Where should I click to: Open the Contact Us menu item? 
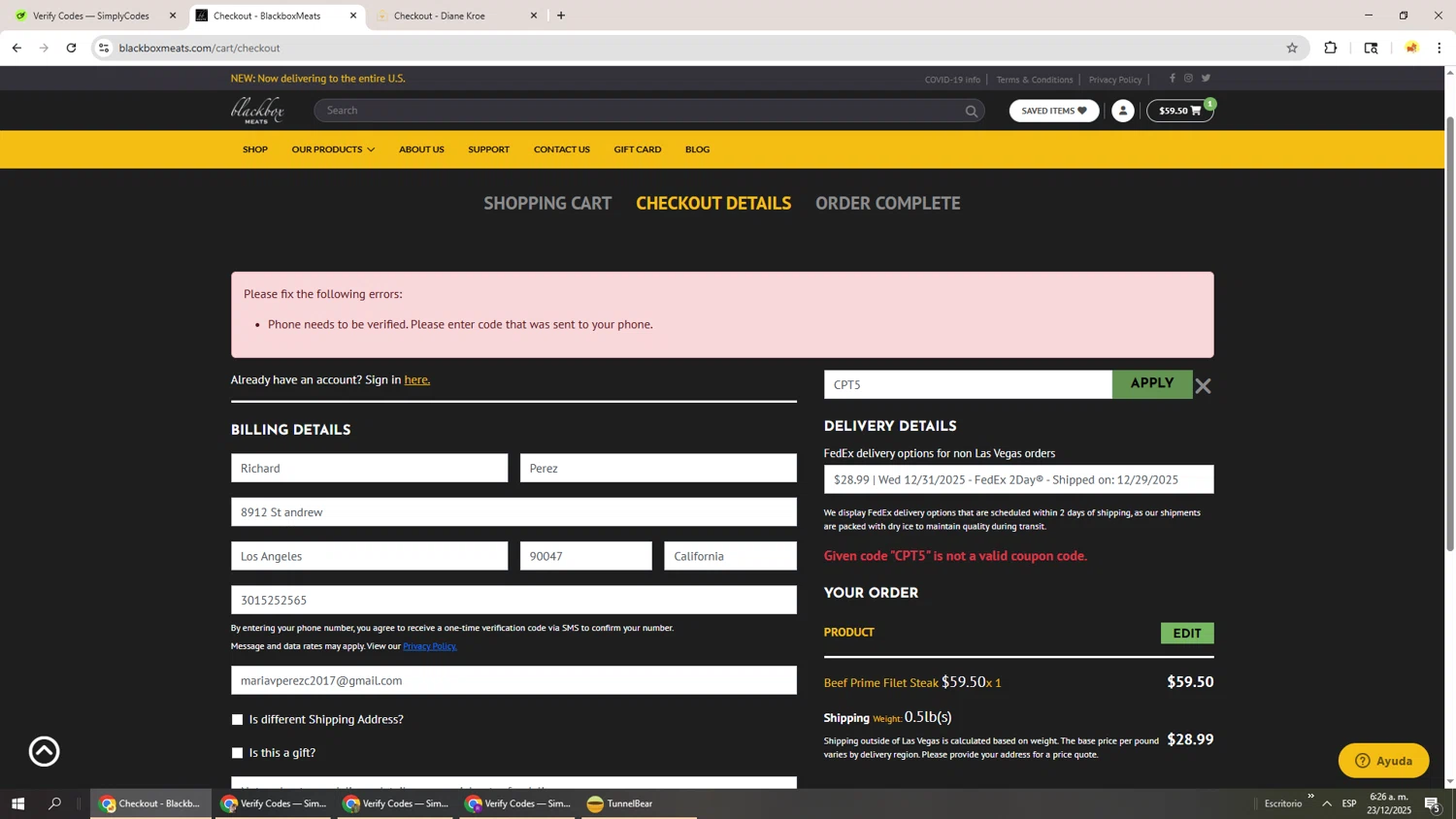tap(561, 149)
